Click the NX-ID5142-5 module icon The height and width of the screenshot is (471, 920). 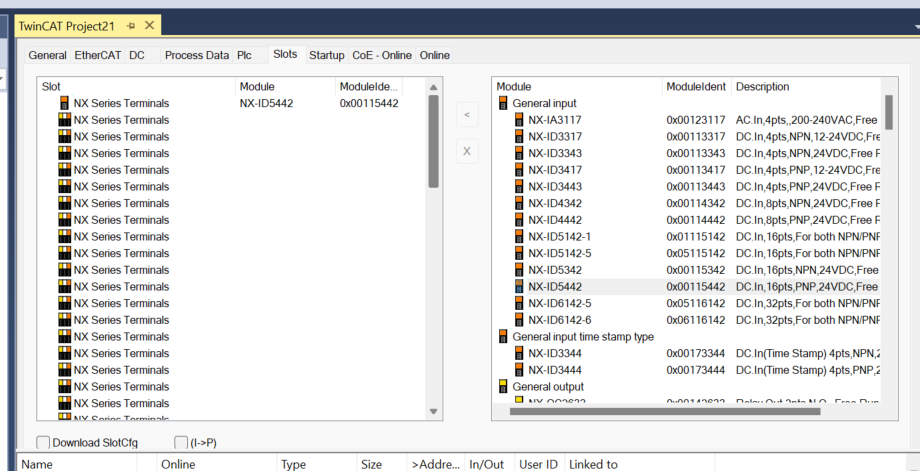pyautogui.click(x=519, y=253)
